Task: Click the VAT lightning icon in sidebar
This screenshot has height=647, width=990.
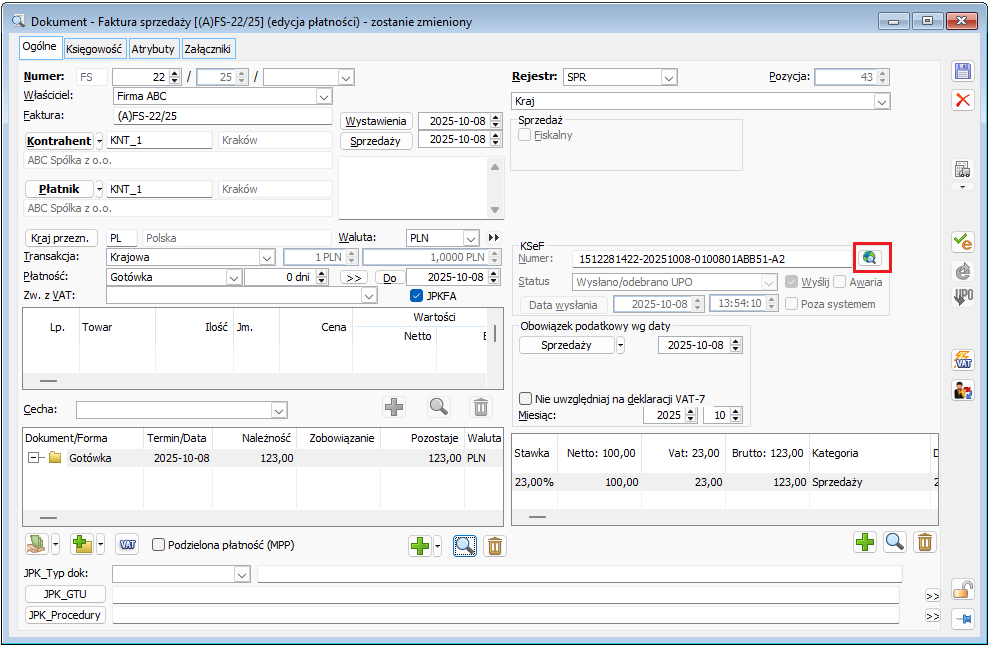Action: (963, 360)
